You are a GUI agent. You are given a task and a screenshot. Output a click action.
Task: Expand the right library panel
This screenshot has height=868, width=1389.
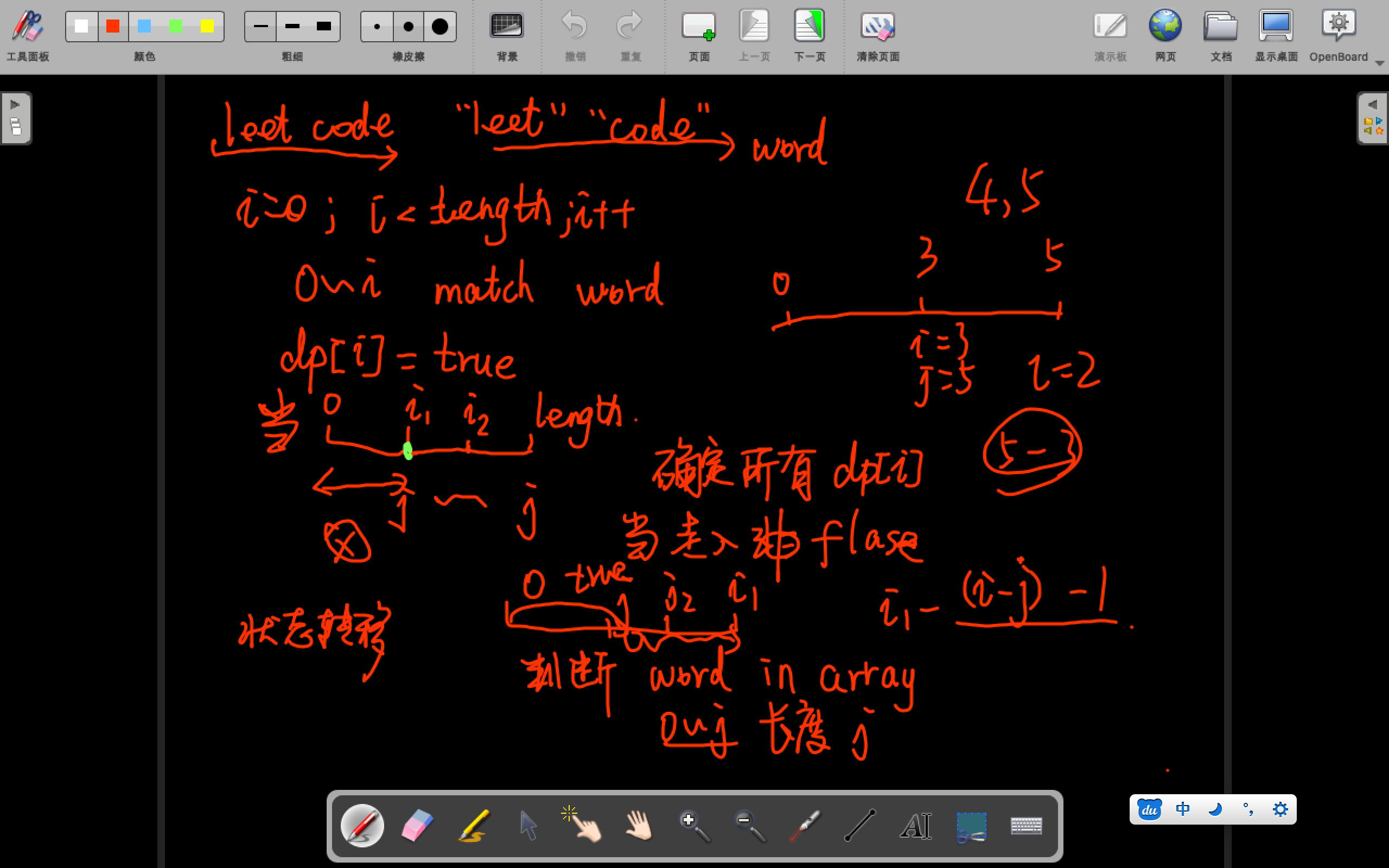tap(1373, 118)
